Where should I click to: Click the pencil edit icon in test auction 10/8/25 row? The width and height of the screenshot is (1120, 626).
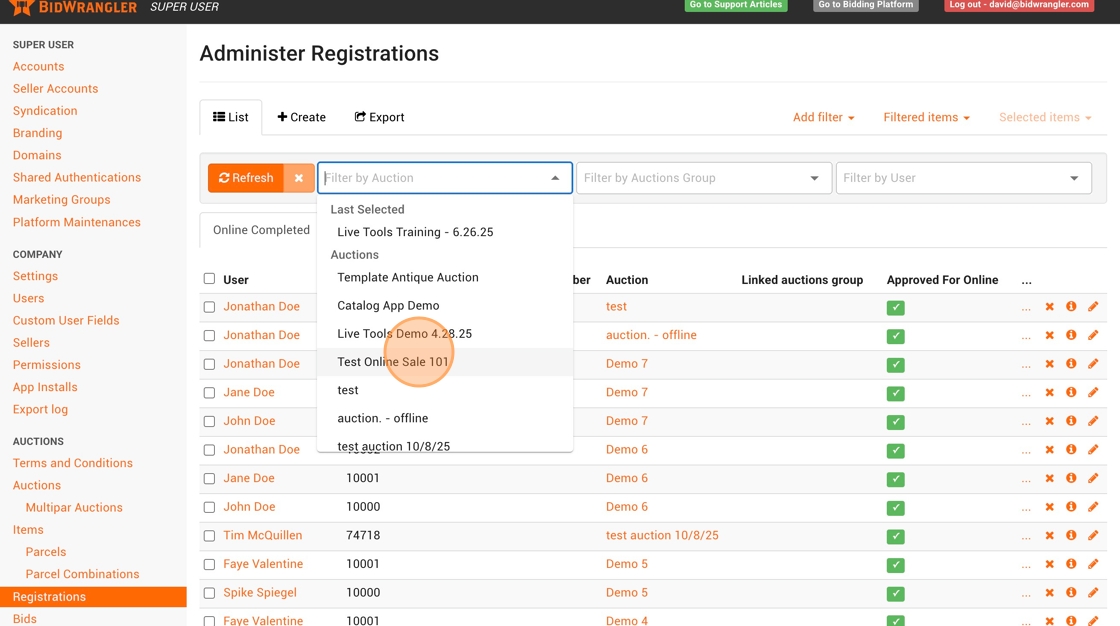1093,536
